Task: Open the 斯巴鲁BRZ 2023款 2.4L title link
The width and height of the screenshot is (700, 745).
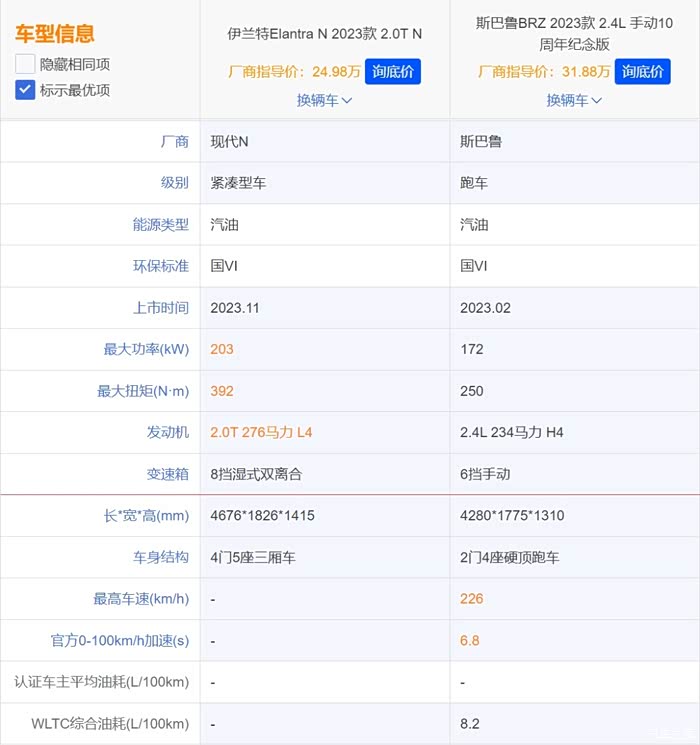Action: [x=574, y=34]
